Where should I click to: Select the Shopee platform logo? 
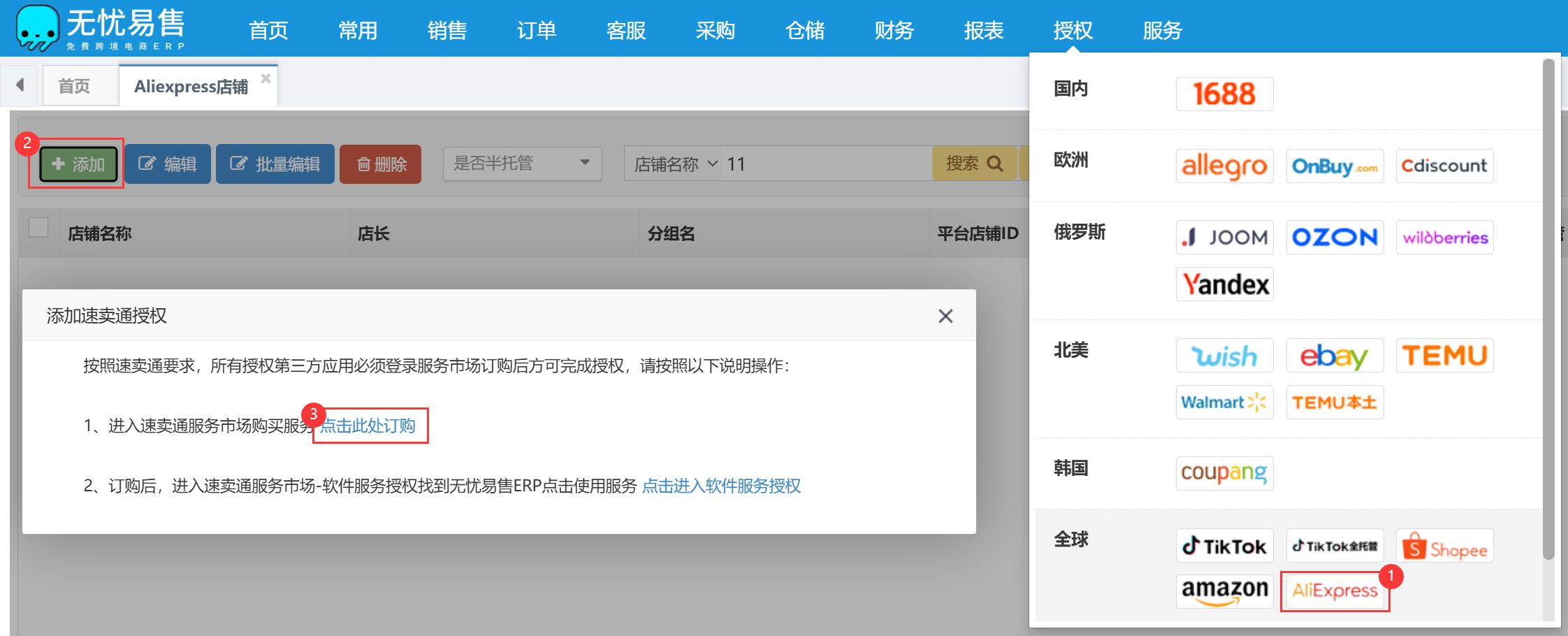(x=1444, y=546)
